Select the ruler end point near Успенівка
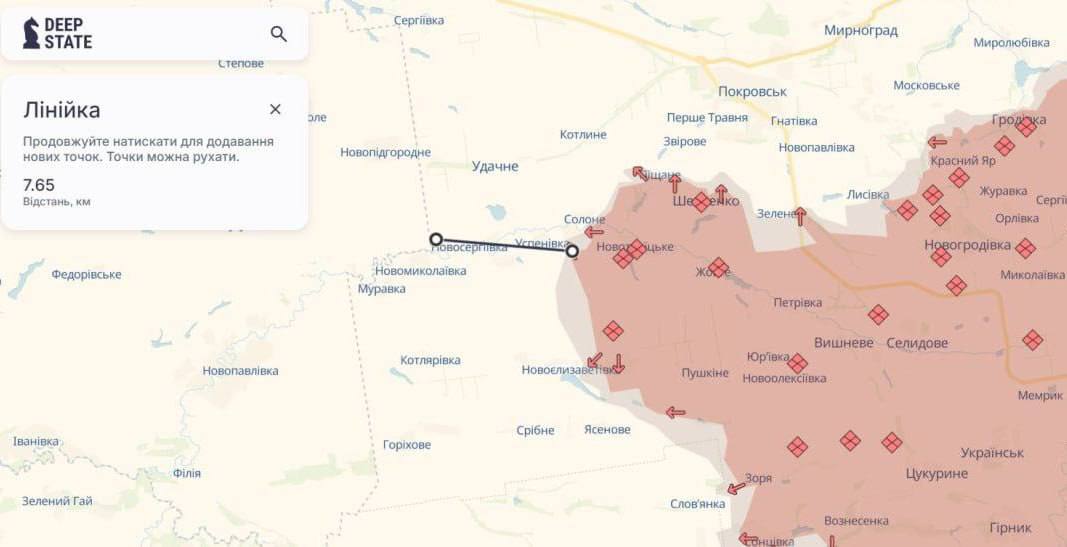The height and width of the screenshot is (547, 1067). pos(572,251)
